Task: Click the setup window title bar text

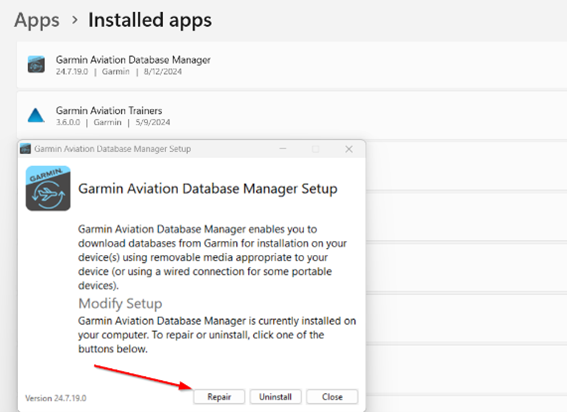Action: click(112, 149)
